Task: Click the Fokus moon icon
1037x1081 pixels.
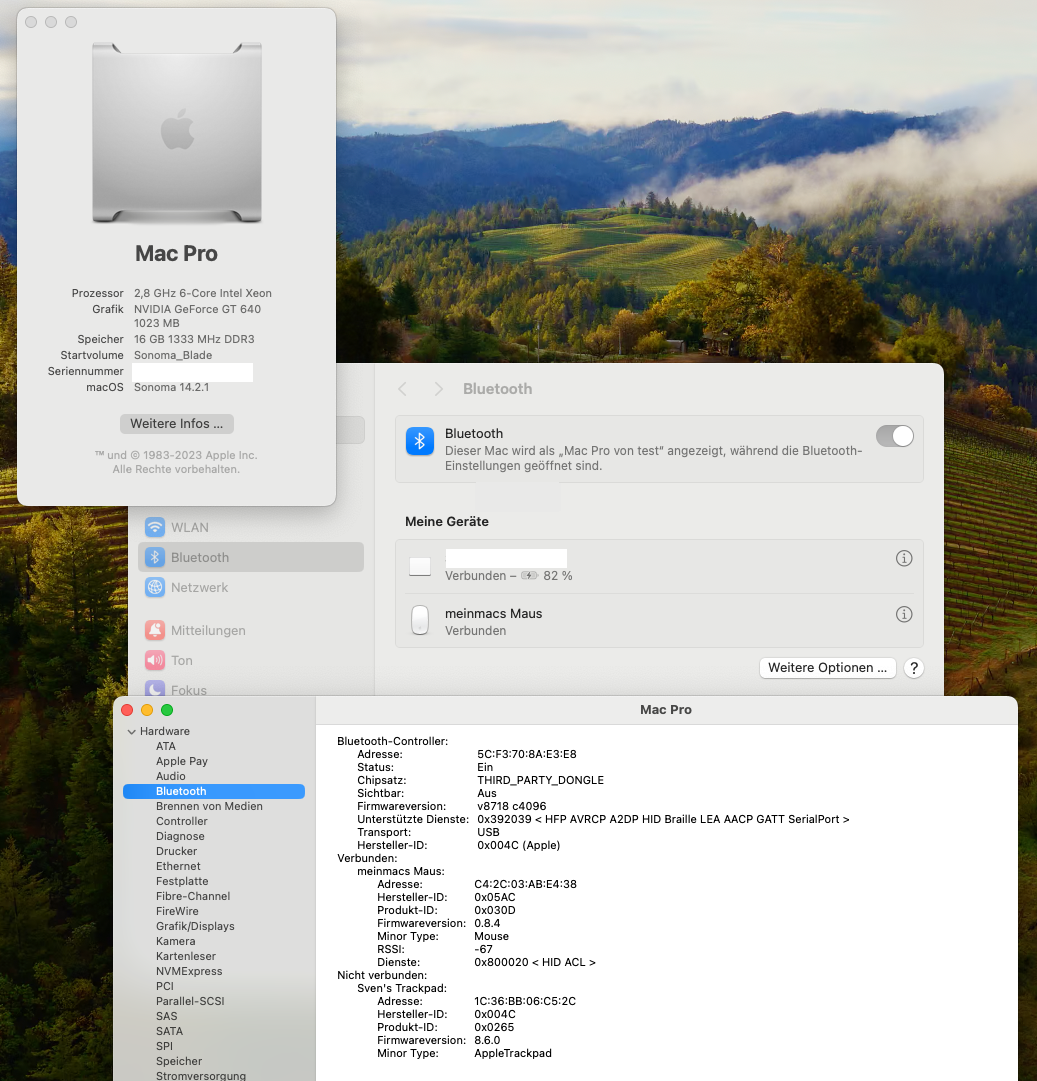Action: (x=155, y=689)
